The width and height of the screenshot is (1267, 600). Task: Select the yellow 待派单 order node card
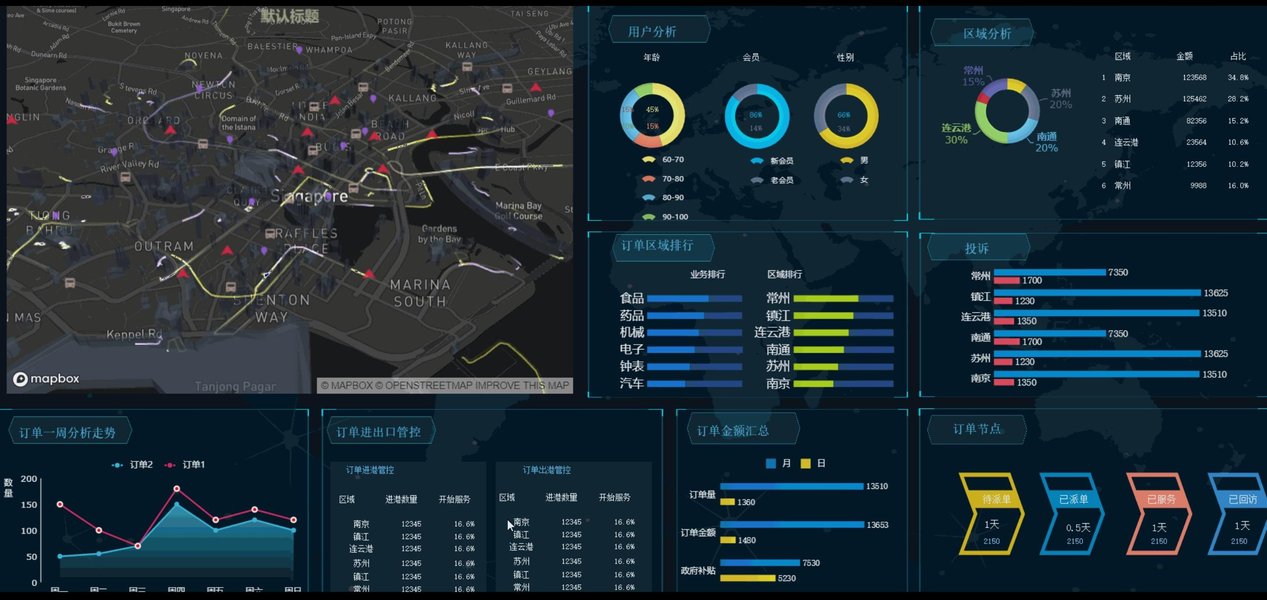coord(992,513)
